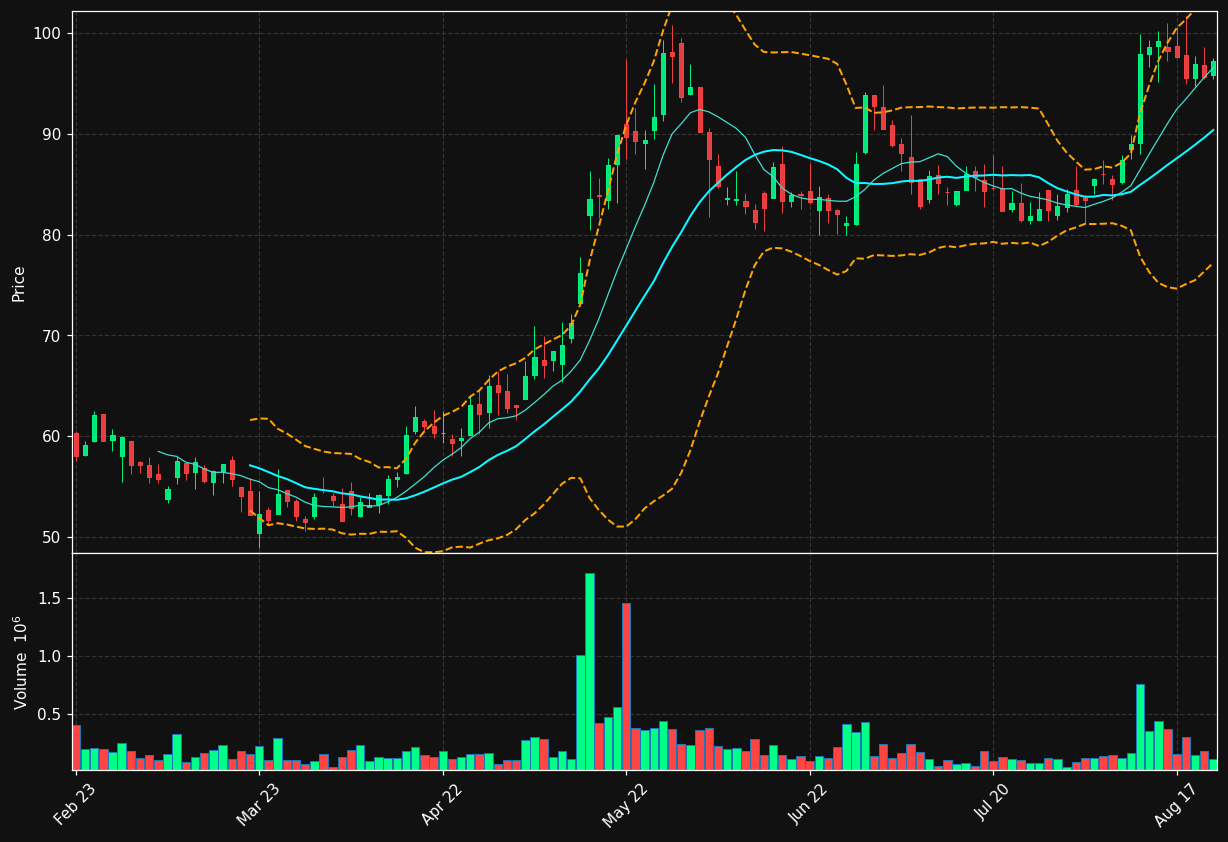Click the price axis value 70
Screen dimensions: 1228x842
point(51,336)
